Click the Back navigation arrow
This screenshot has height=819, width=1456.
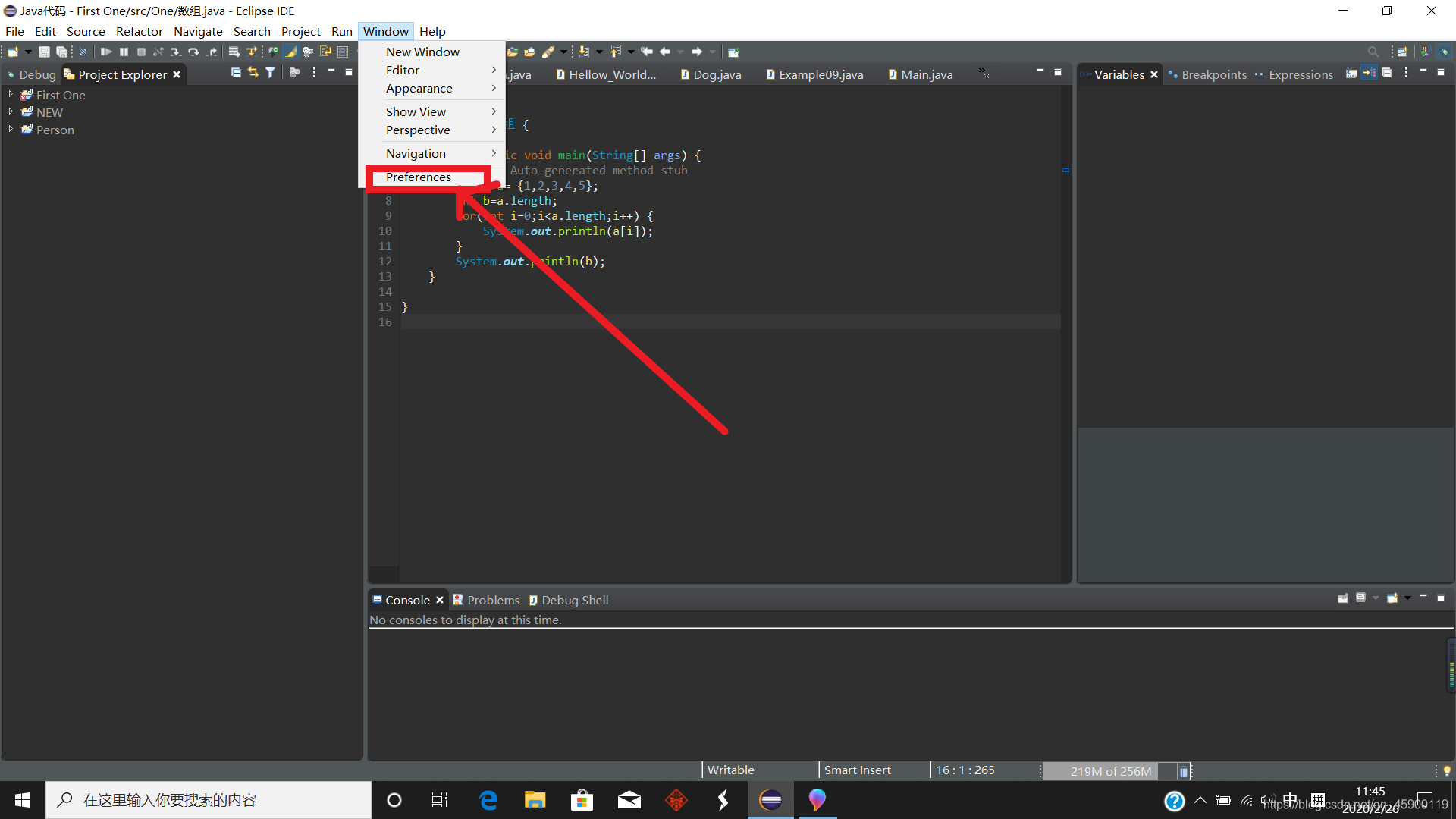665,52
